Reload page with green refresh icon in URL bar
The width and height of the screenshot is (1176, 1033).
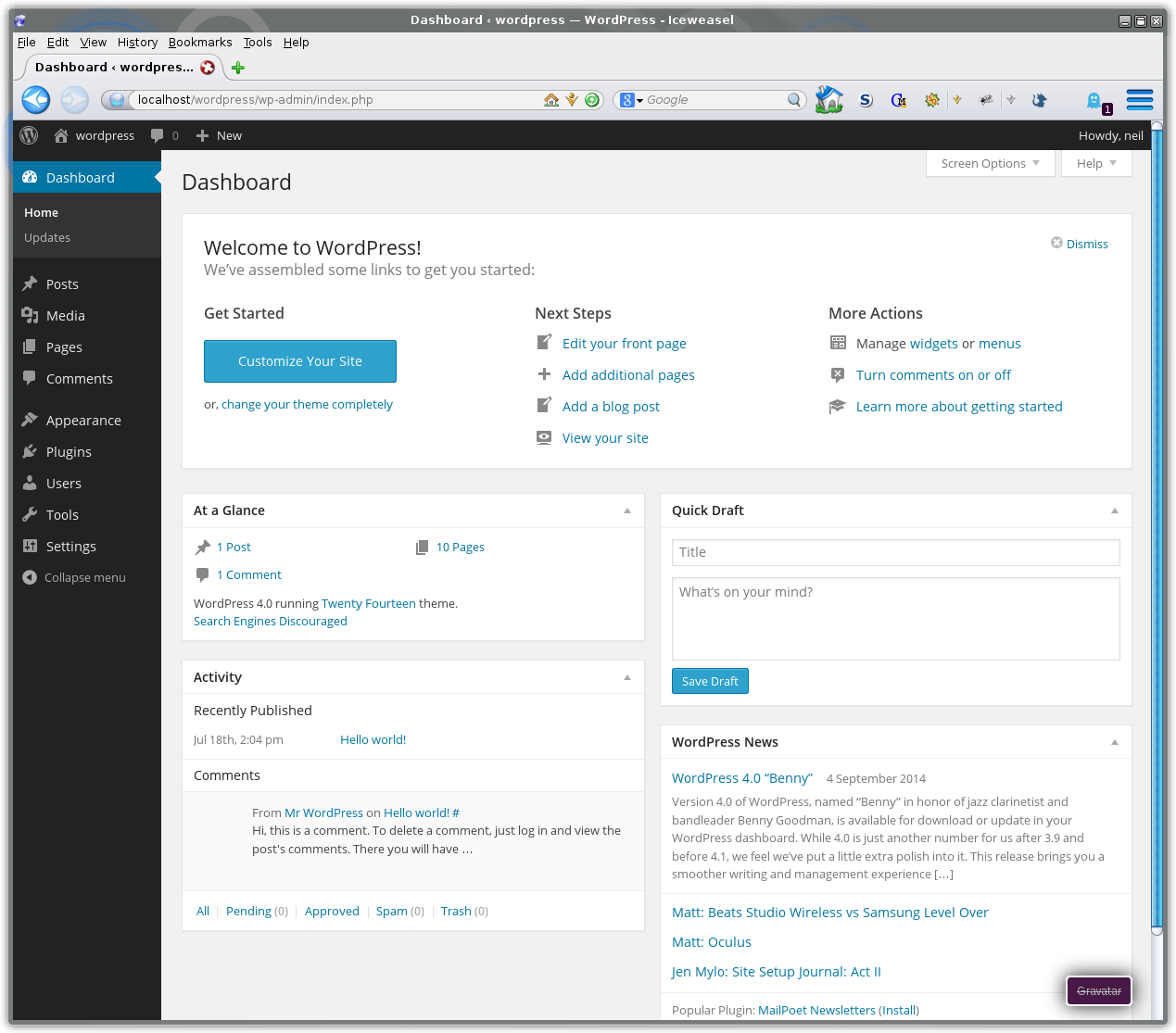592,99
